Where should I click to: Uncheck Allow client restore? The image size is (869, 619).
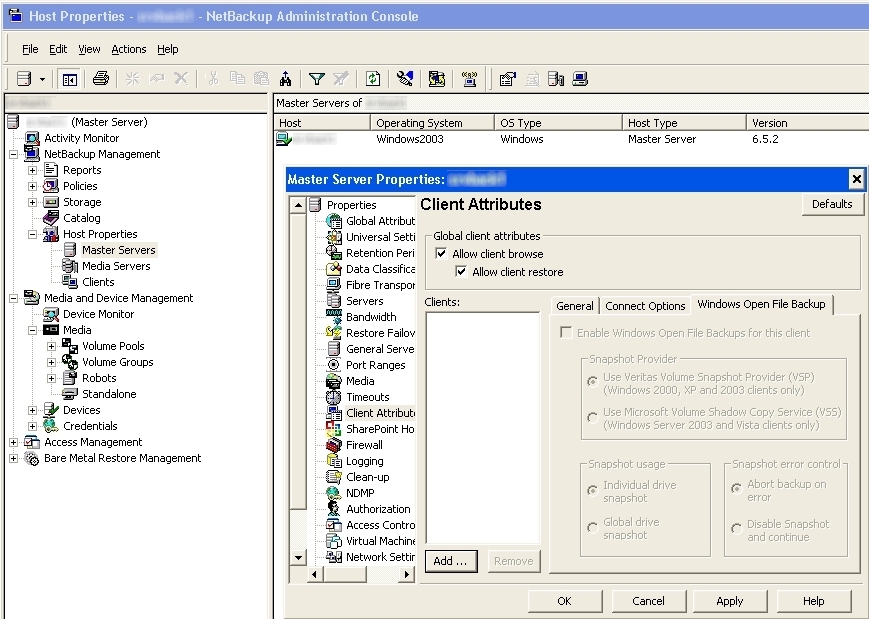[x=461, y=272]
